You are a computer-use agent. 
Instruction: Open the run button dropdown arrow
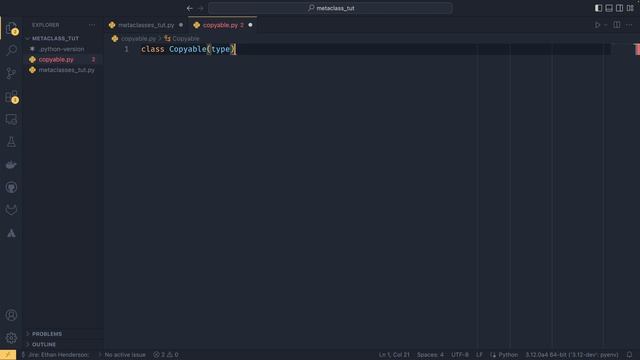606,25
